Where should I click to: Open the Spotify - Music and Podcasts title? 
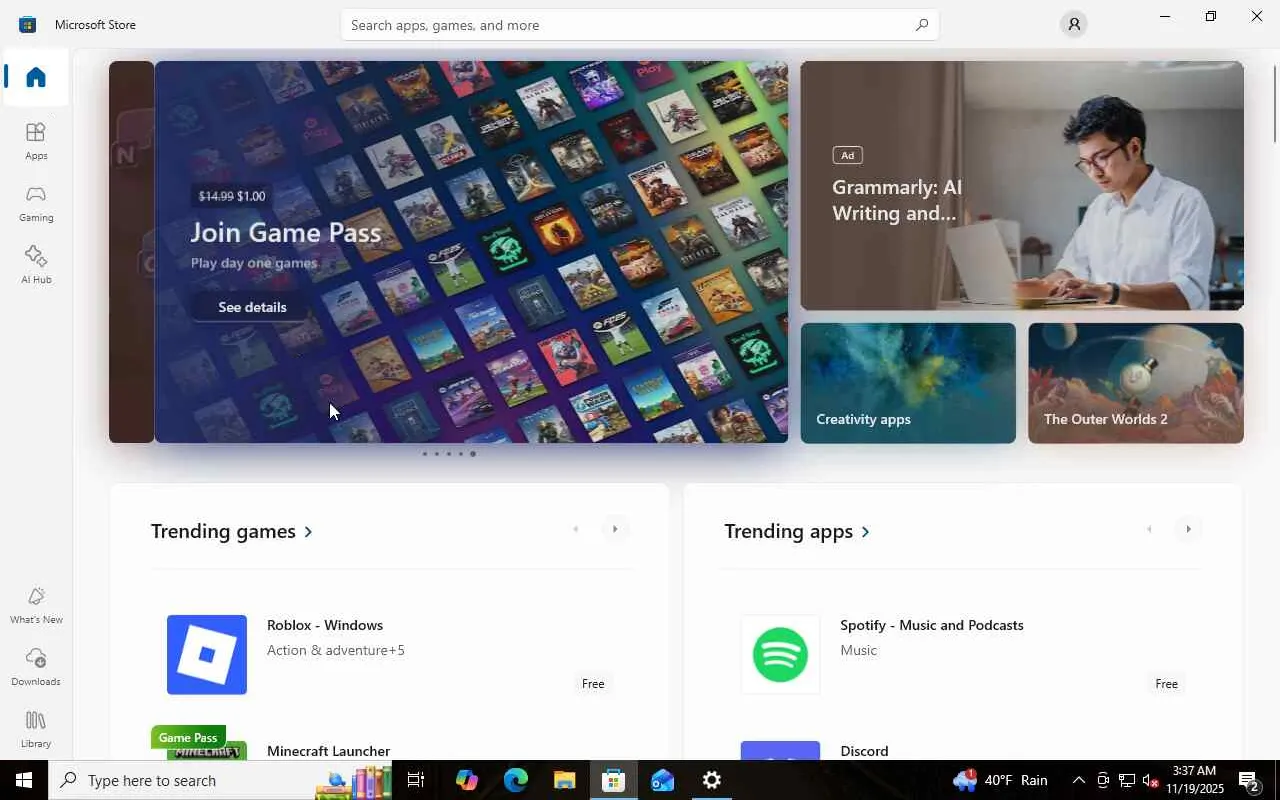(x=932, y=625)
